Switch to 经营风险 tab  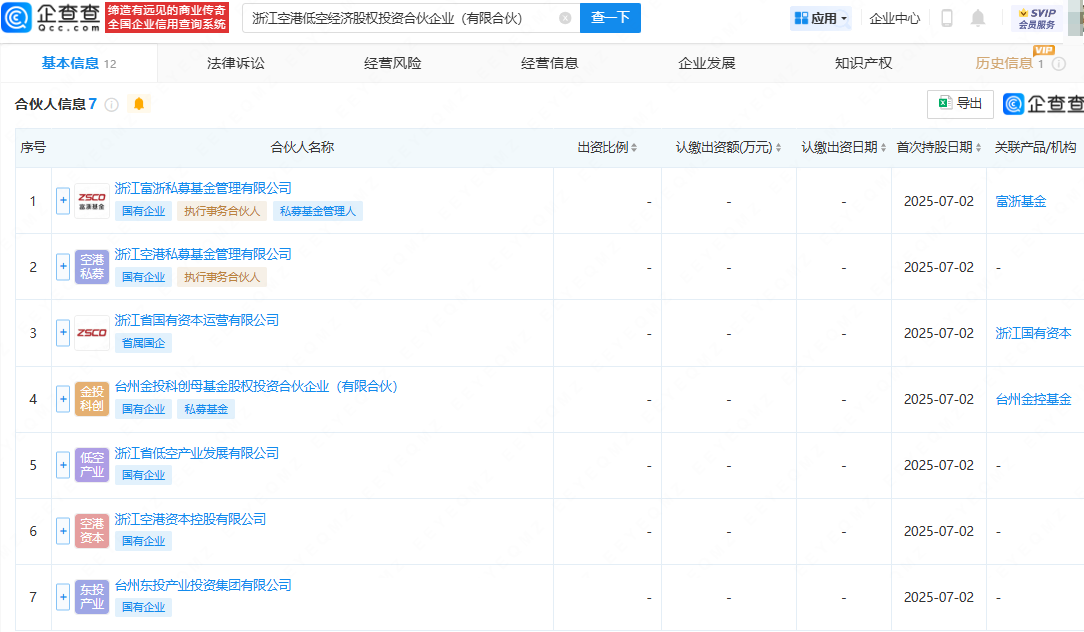(x=393, y=64)
